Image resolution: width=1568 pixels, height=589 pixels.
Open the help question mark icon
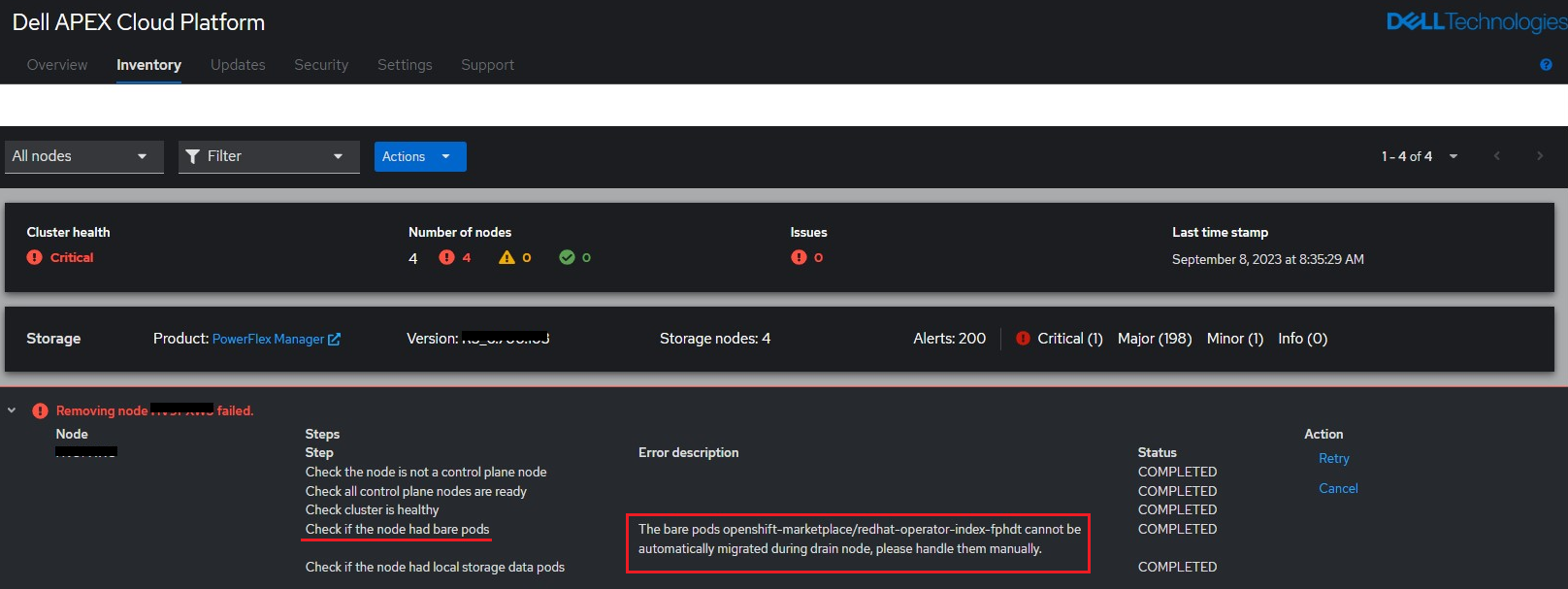tap(1546, 65)
